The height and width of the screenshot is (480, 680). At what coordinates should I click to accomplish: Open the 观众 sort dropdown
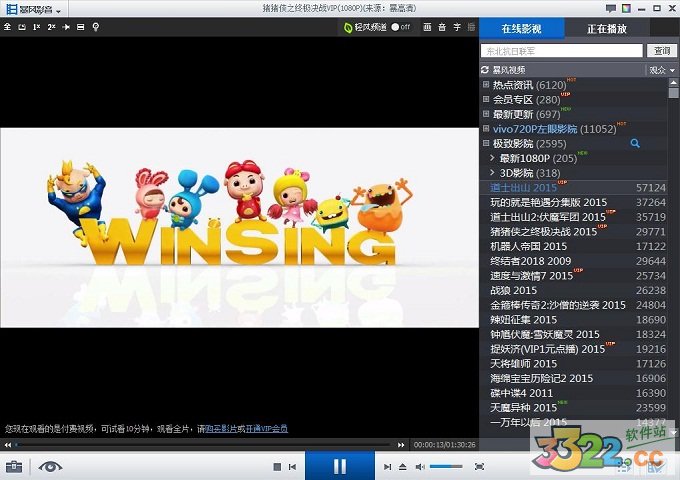pyautogui.click(x=662, y=70)
